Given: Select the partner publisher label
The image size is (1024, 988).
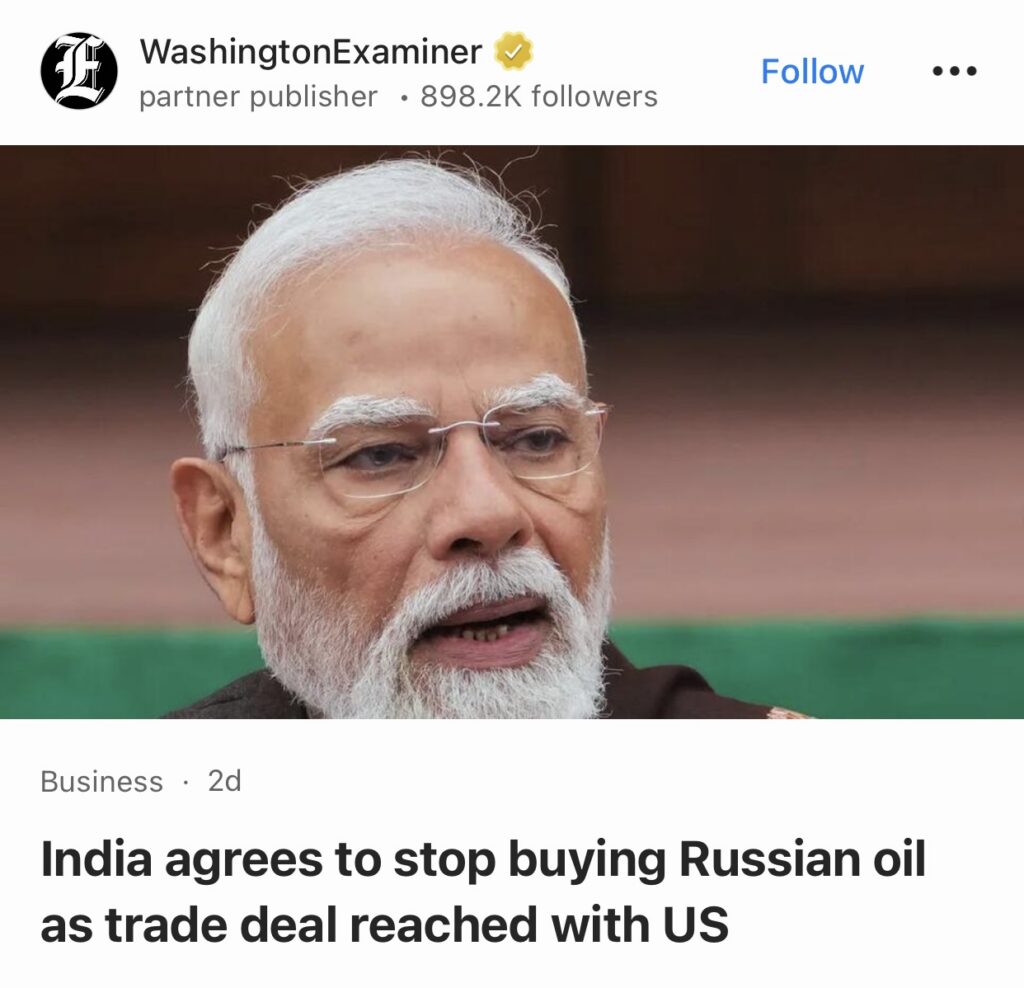Looking at the screenshot, I should 258,97.
